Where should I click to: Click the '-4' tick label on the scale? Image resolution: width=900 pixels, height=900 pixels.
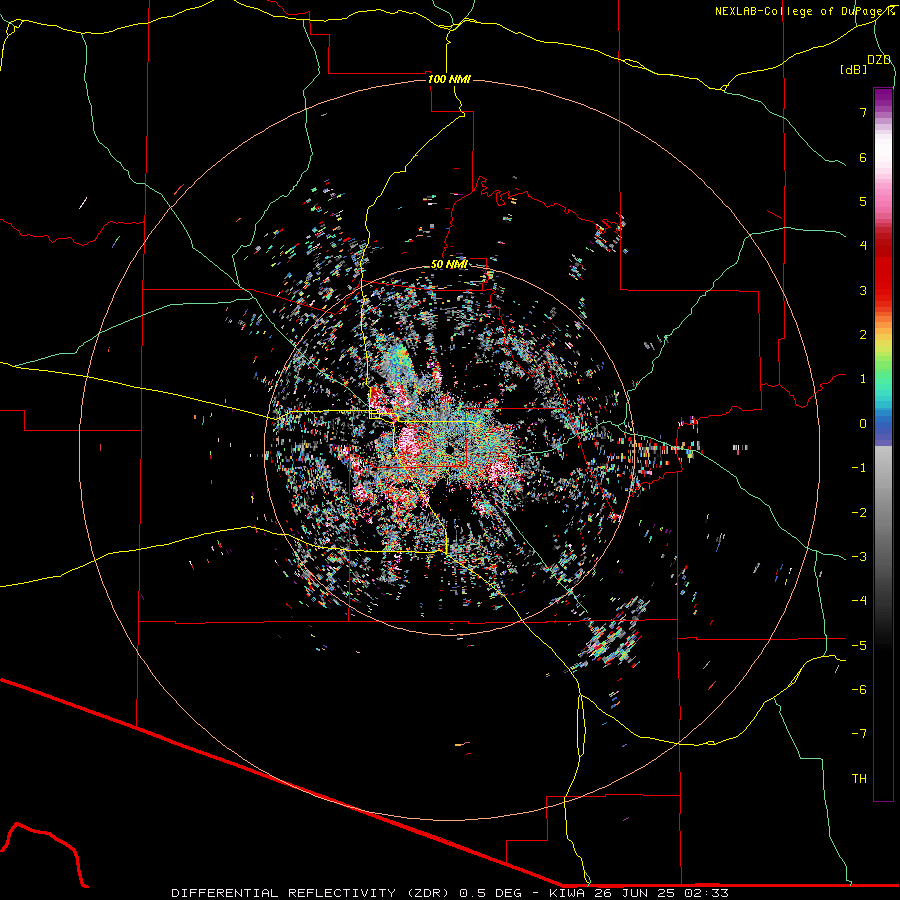(859, 600)
